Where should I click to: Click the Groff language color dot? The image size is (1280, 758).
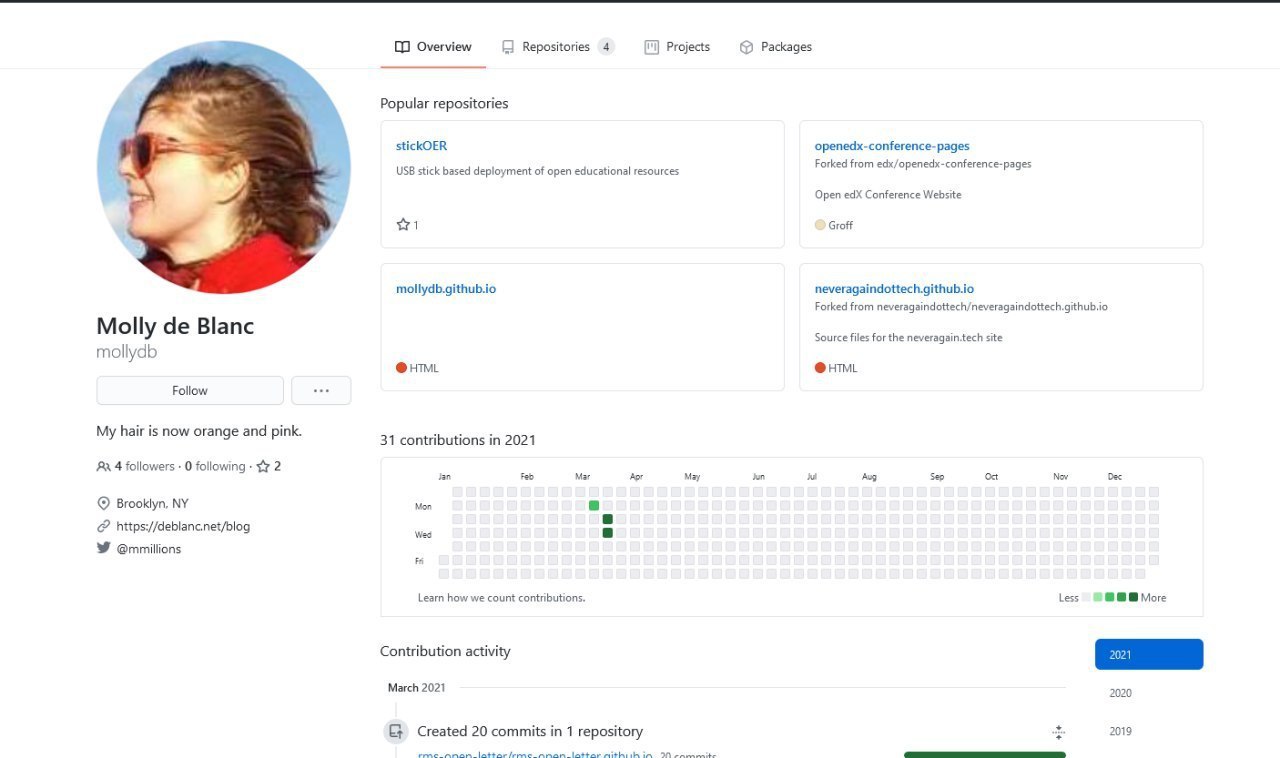click(820, 225)
